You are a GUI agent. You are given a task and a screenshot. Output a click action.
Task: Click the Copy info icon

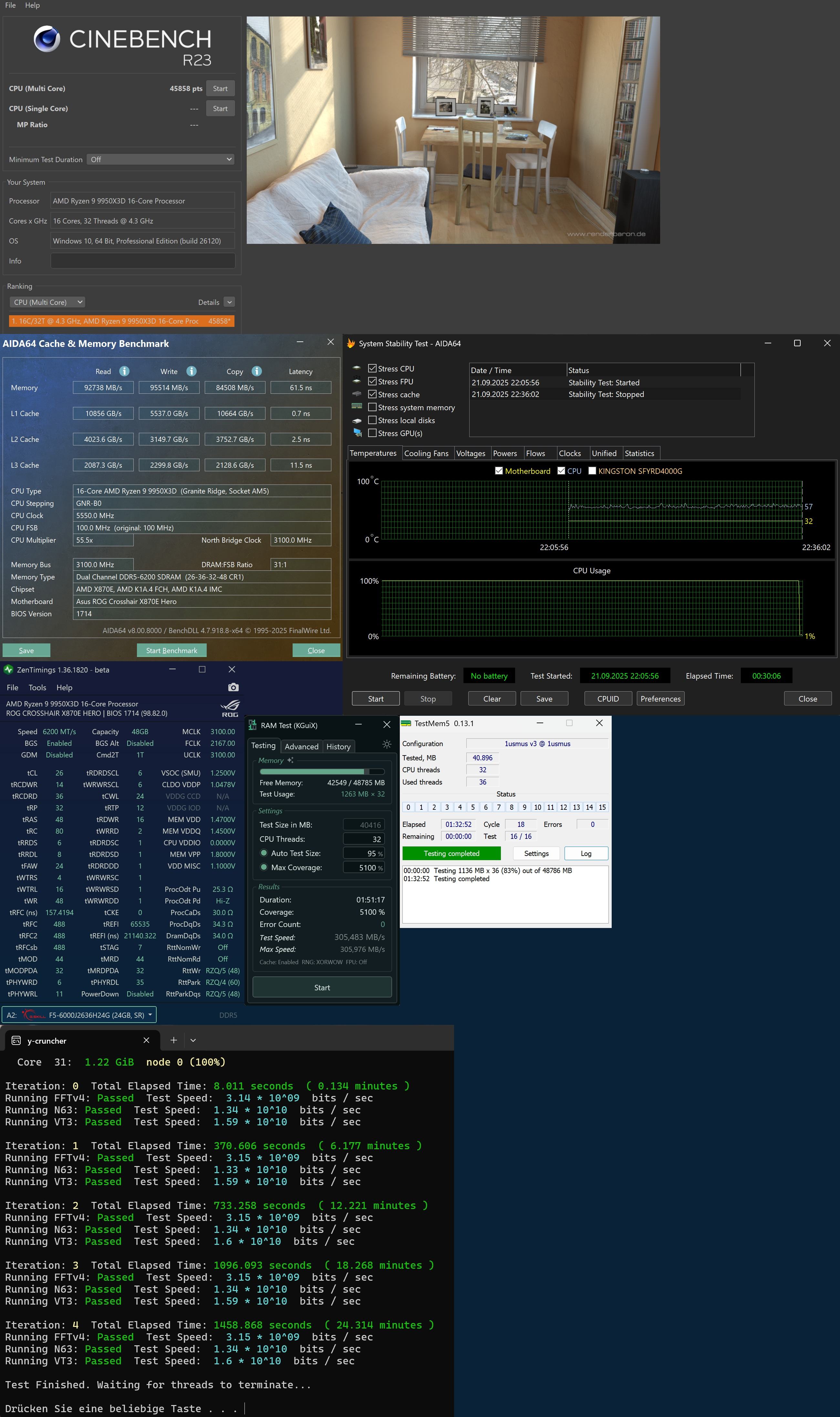pos(256,371)
